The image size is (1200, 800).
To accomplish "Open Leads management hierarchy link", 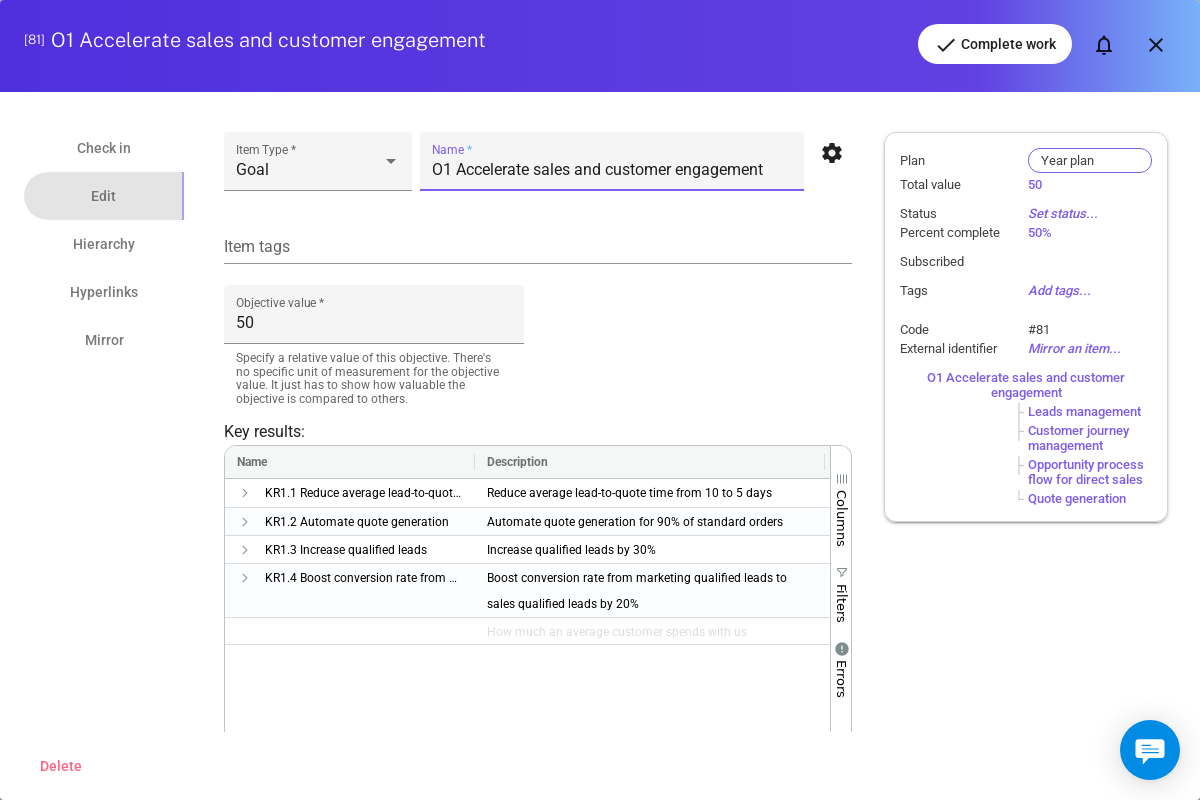I will click(1084, 411).
